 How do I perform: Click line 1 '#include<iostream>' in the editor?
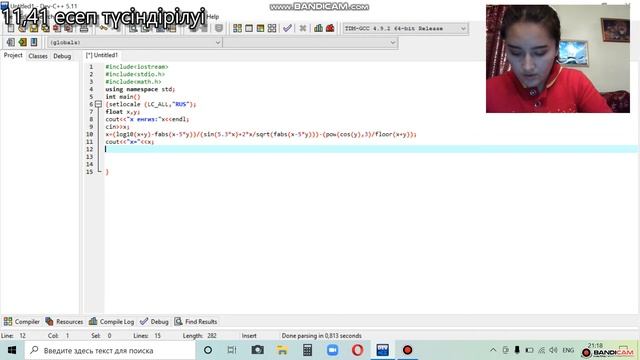point(137,67)
